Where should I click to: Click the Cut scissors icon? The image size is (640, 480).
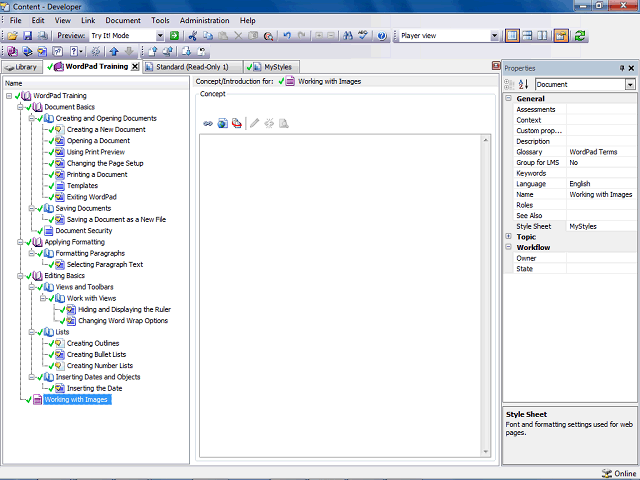pos(193,36)
